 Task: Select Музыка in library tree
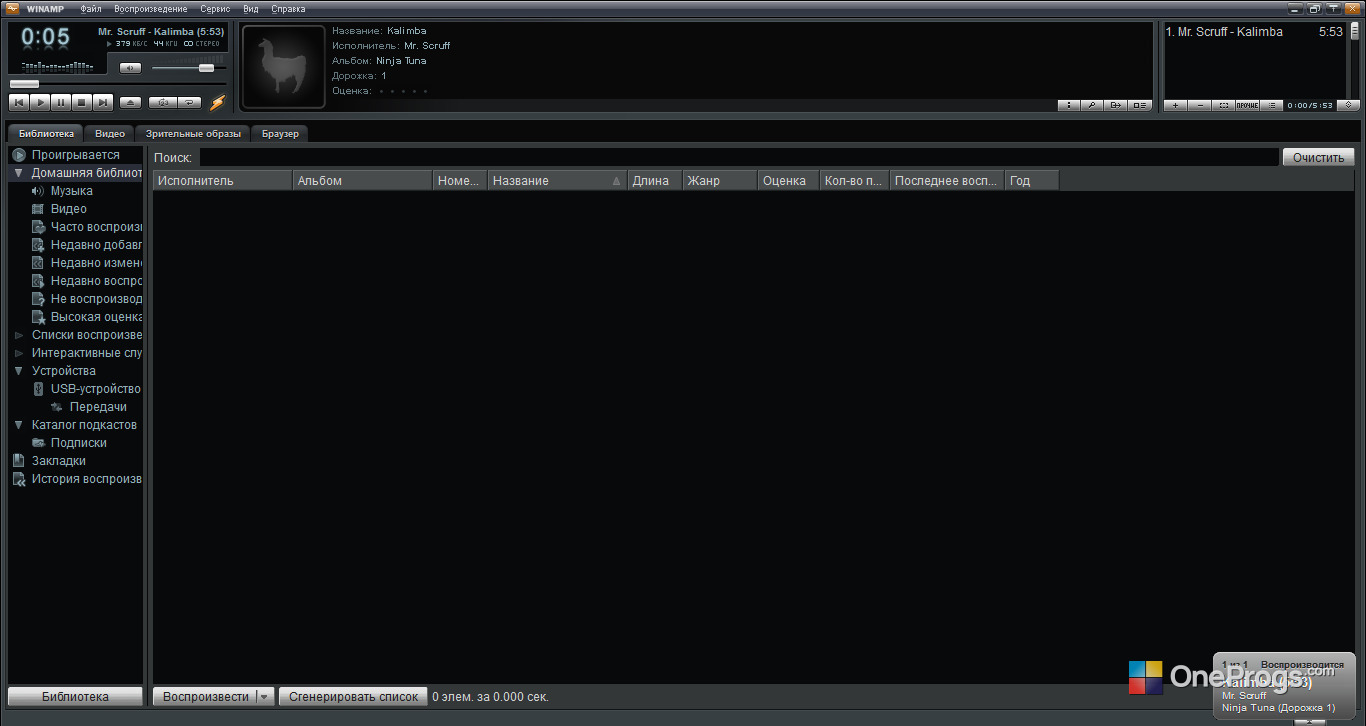(x=72, y=191)
